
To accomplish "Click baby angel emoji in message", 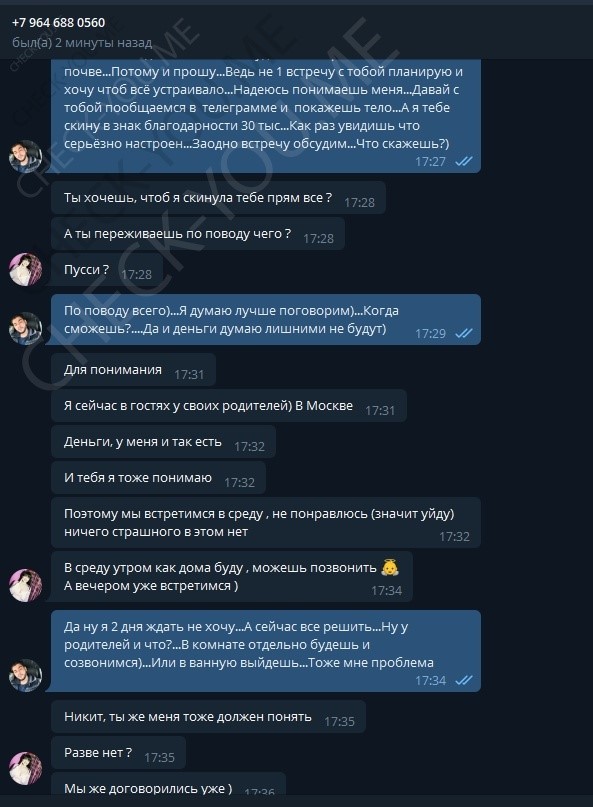I will [x=390, y=567].
